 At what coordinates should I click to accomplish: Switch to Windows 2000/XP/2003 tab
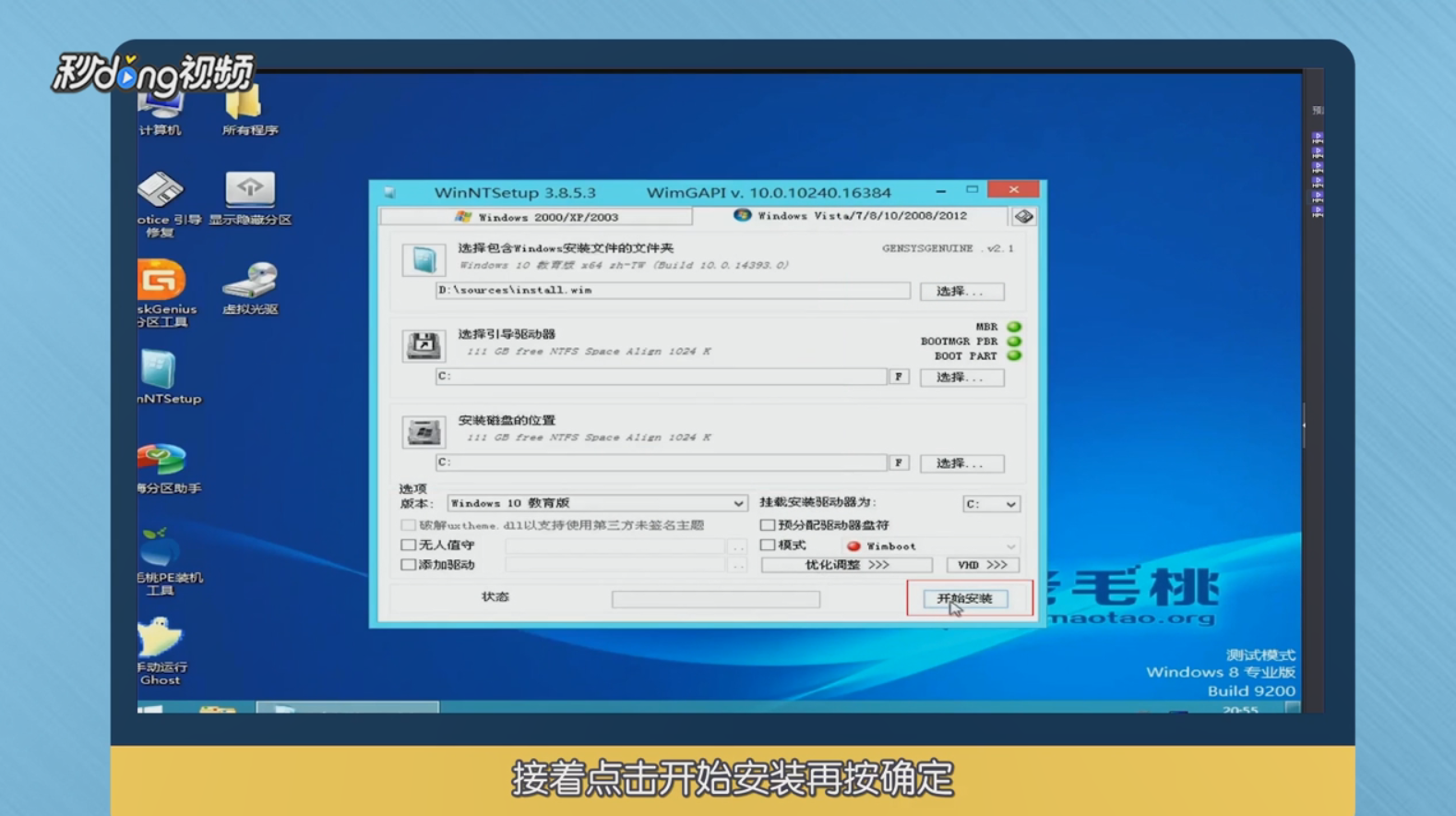click(x=536, y=217)
